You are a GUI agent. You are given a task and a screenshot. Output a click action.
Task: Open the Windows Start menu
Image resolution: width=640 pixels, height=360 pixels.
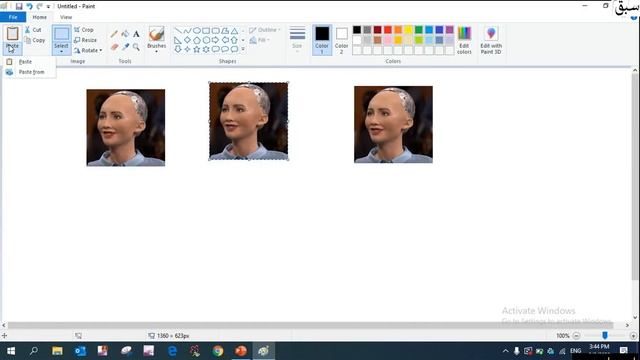pos(11,351)
